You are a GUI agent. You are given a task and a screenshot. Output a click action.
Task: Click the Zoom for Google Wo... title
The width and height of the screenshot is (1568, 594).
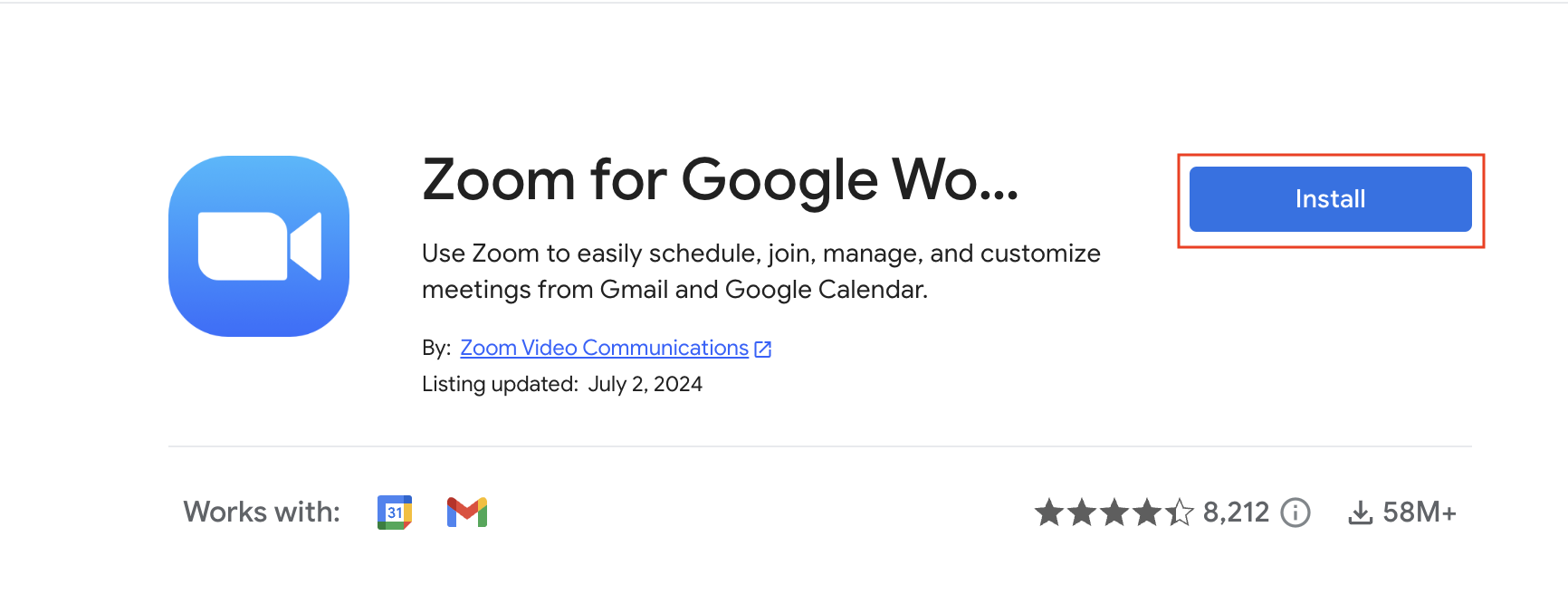click(720, 182)
